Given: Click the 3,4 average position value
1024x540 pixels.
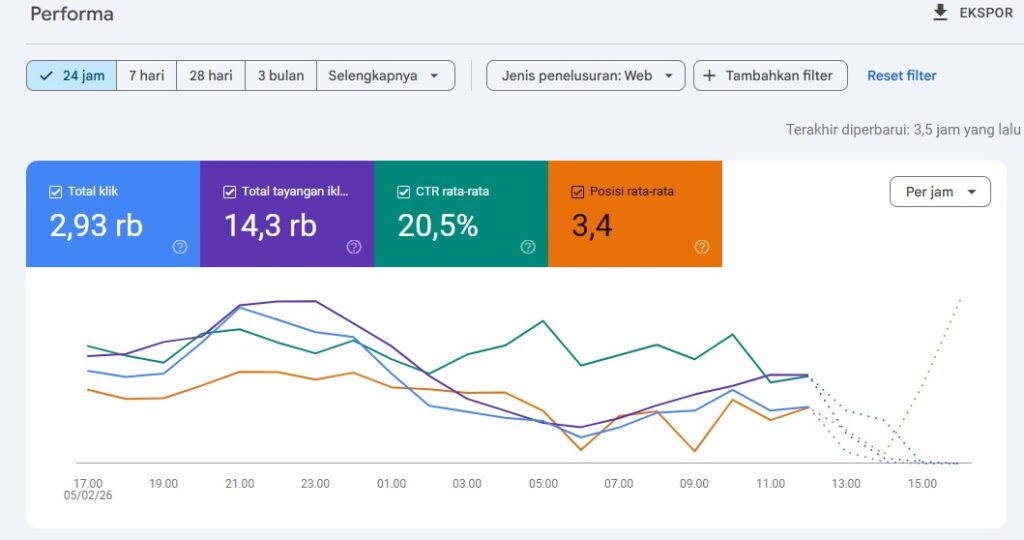Looking at the screenshot, I should pos(592,226).
